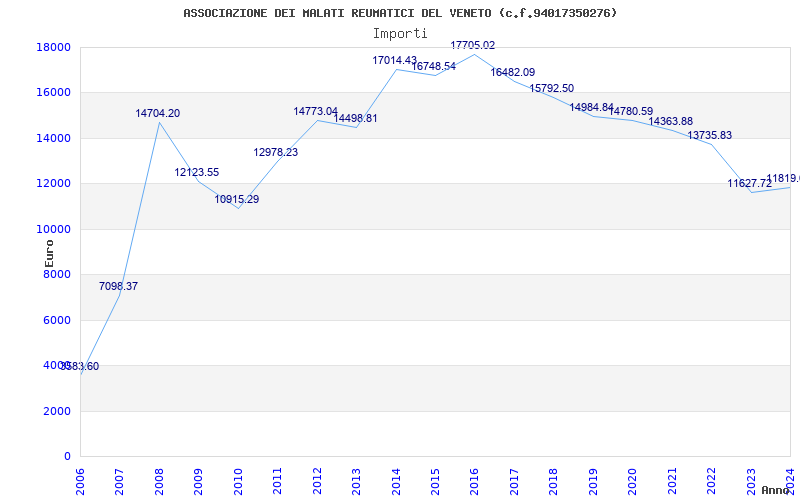Select the 11627.72 data label
The width and height of the screenshot is (800, 500).
(x=749, y=184)
